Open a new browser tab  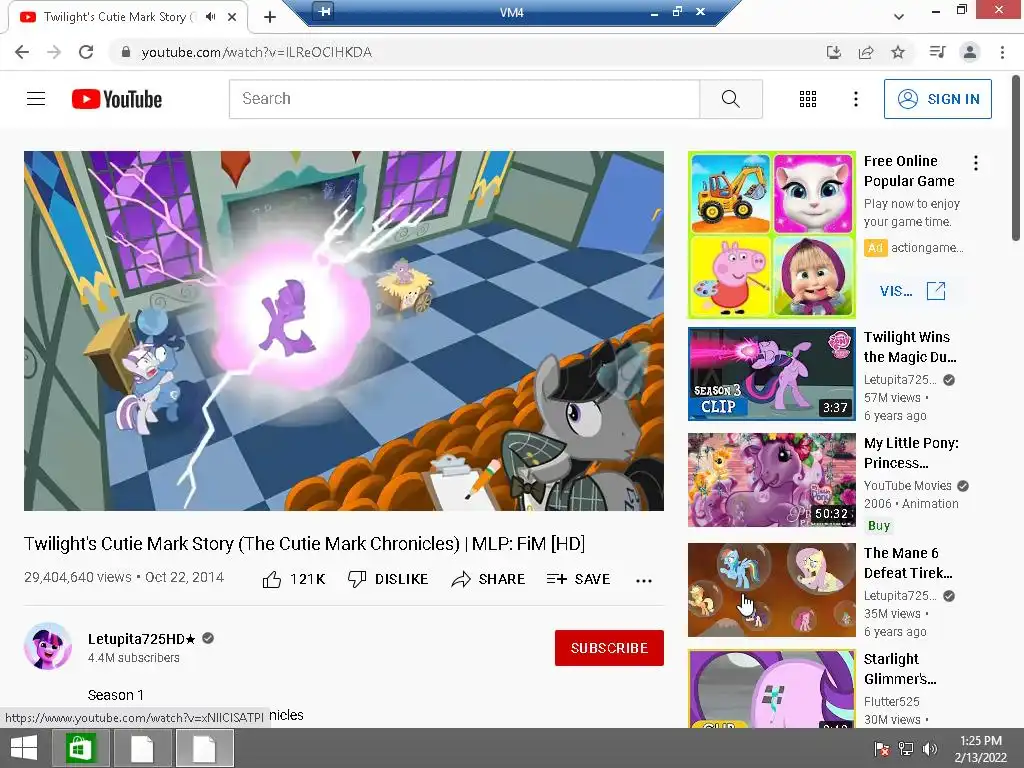[x=270, y=17]
